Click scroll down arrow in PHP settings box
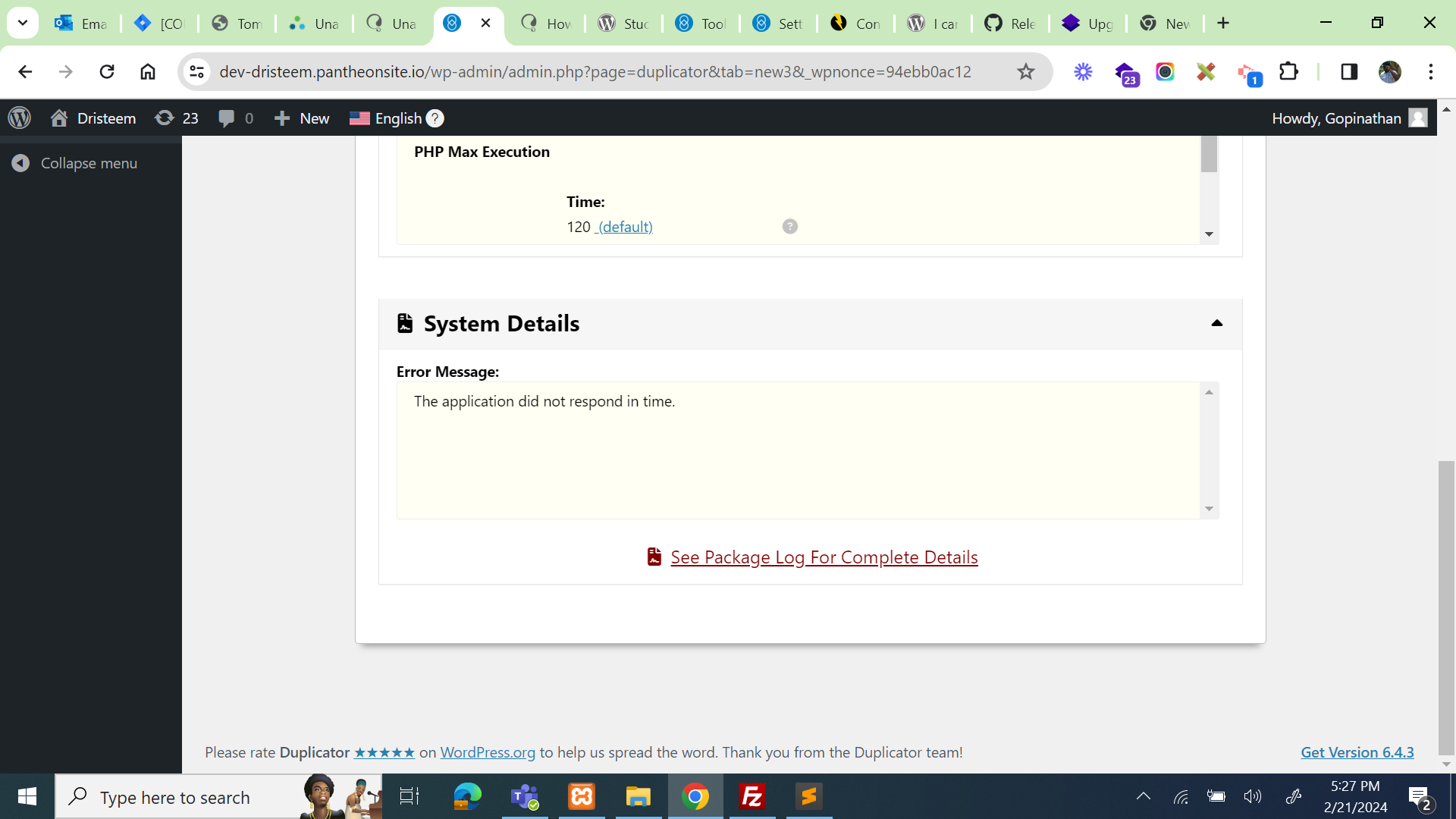This screenshot has height=819, width=1456. (x=1210, y=234)
